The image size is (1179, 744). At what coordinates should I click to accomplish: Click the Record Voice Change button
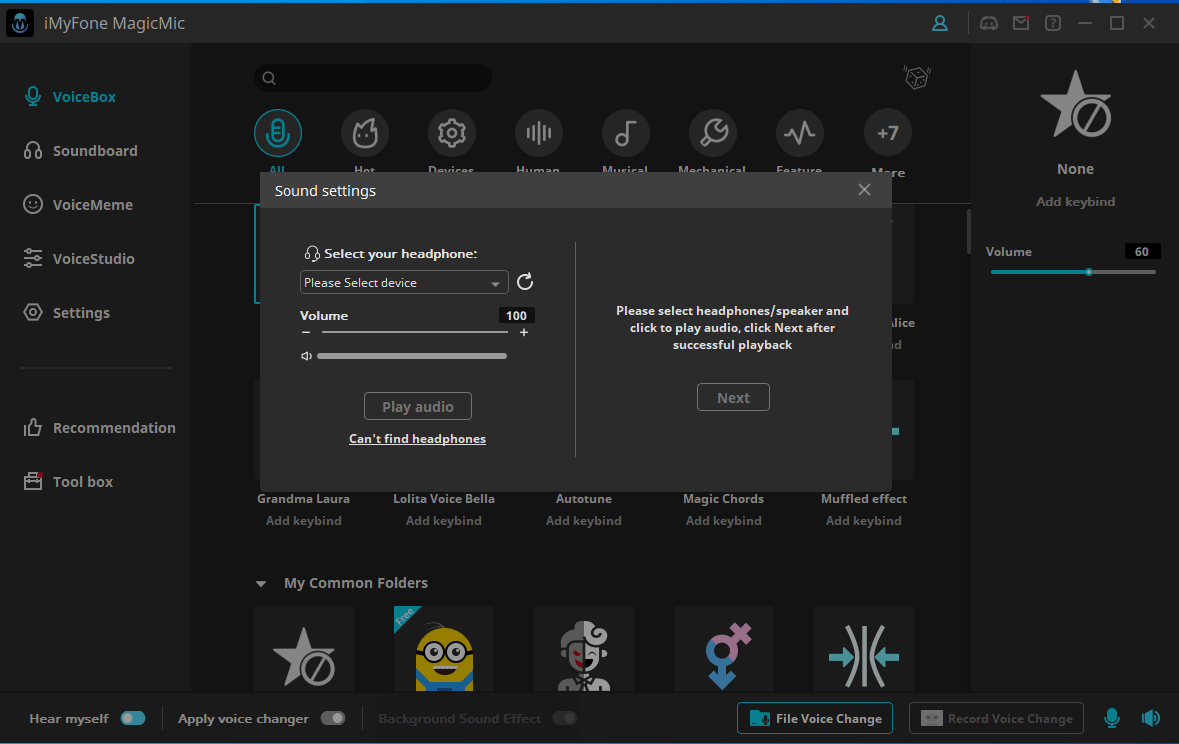(x=996, y=718)
